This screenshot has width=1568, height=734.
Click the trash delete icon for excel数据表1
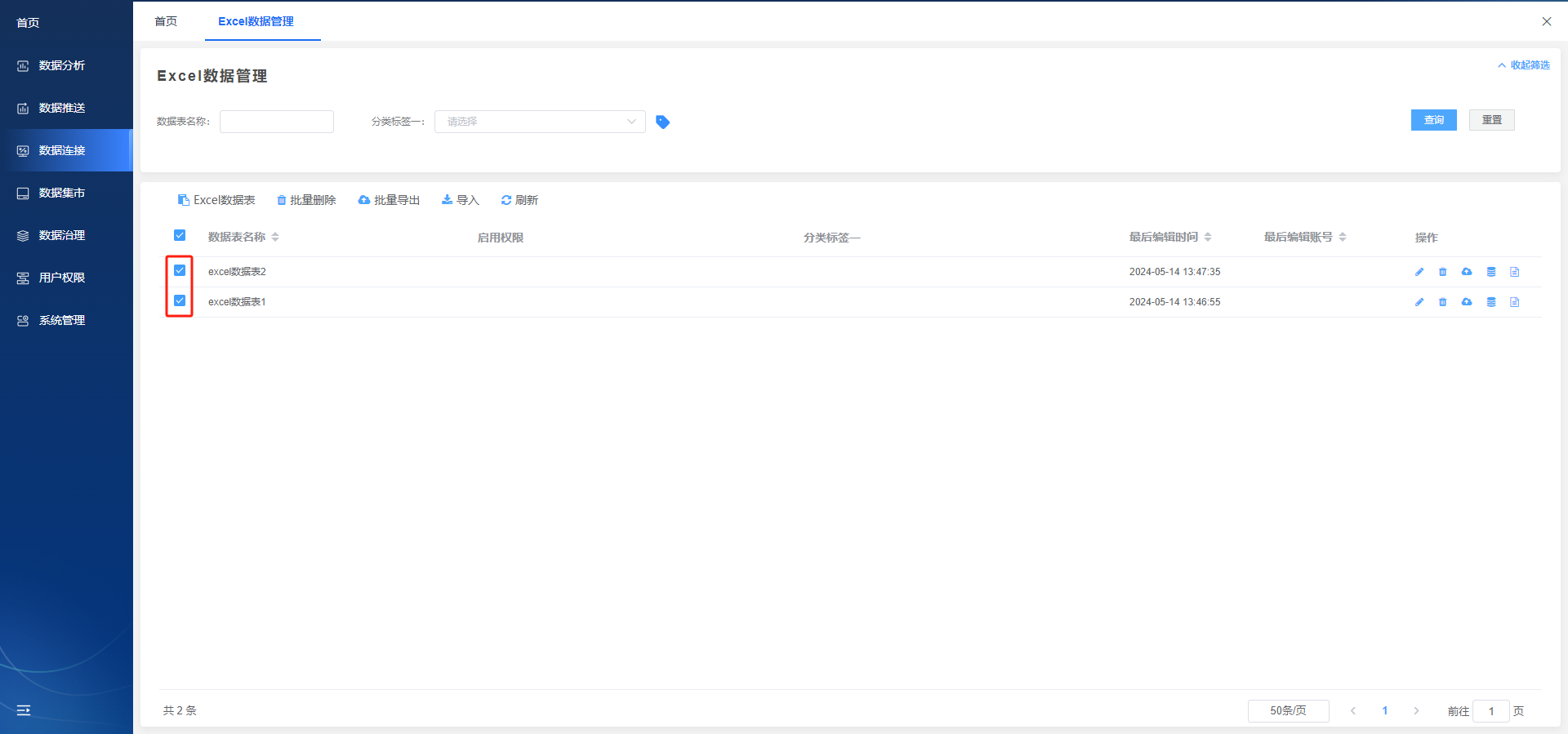tap(1443, 302)
